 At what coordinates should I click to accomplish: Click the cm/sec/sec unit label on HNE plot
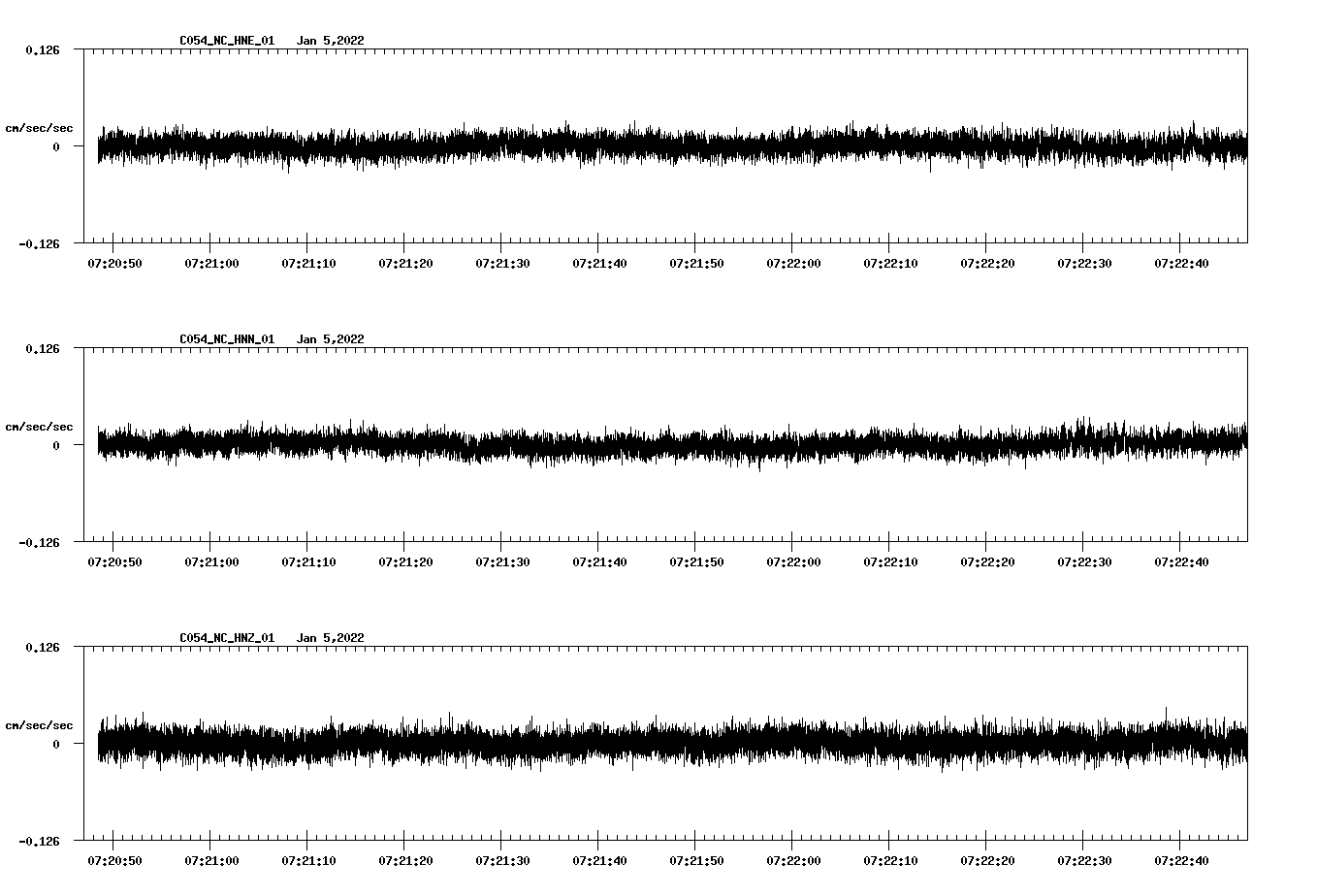point(39,128)
